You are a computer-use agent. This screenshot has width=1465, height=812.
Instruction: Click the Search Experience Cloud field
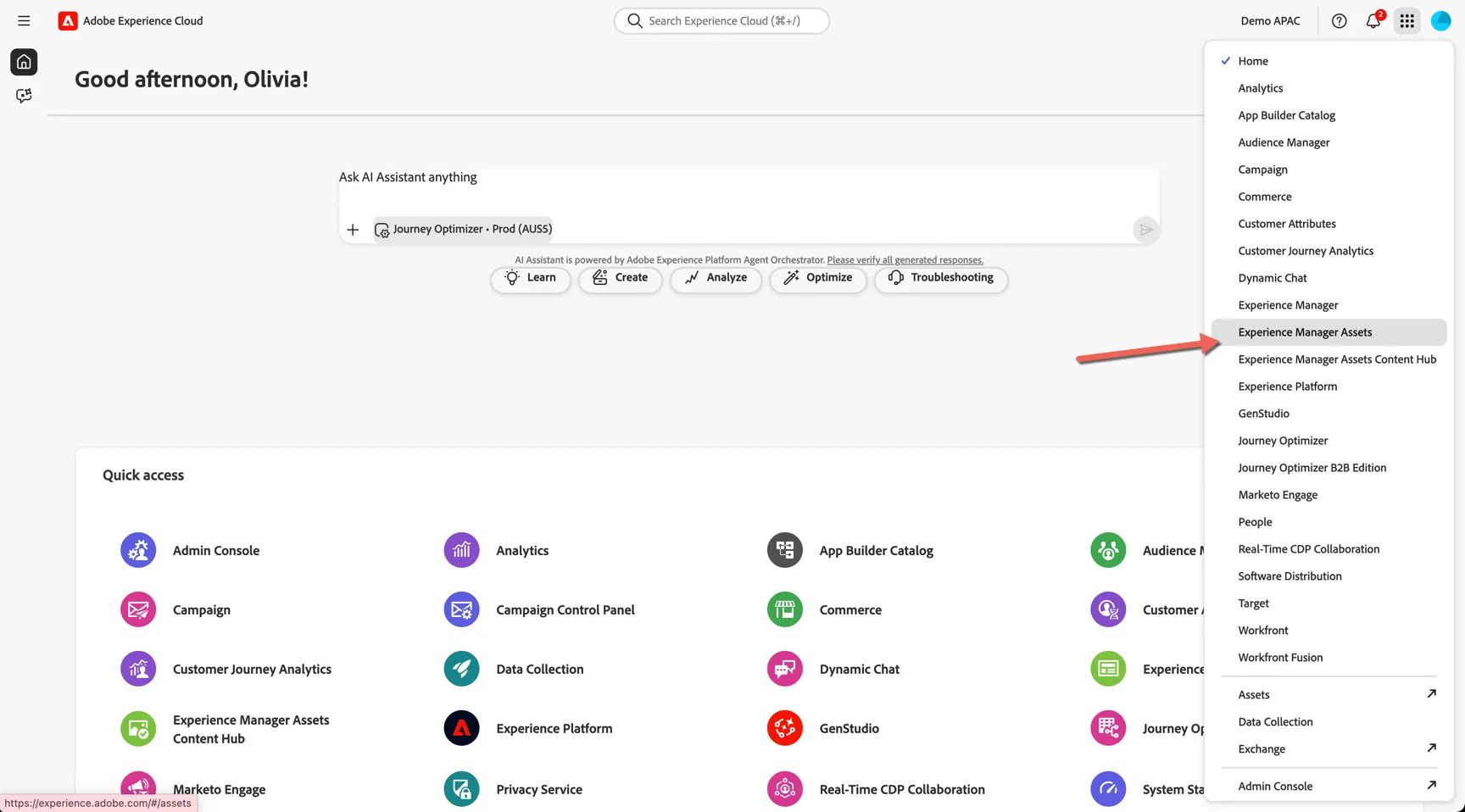pos(721,21)
